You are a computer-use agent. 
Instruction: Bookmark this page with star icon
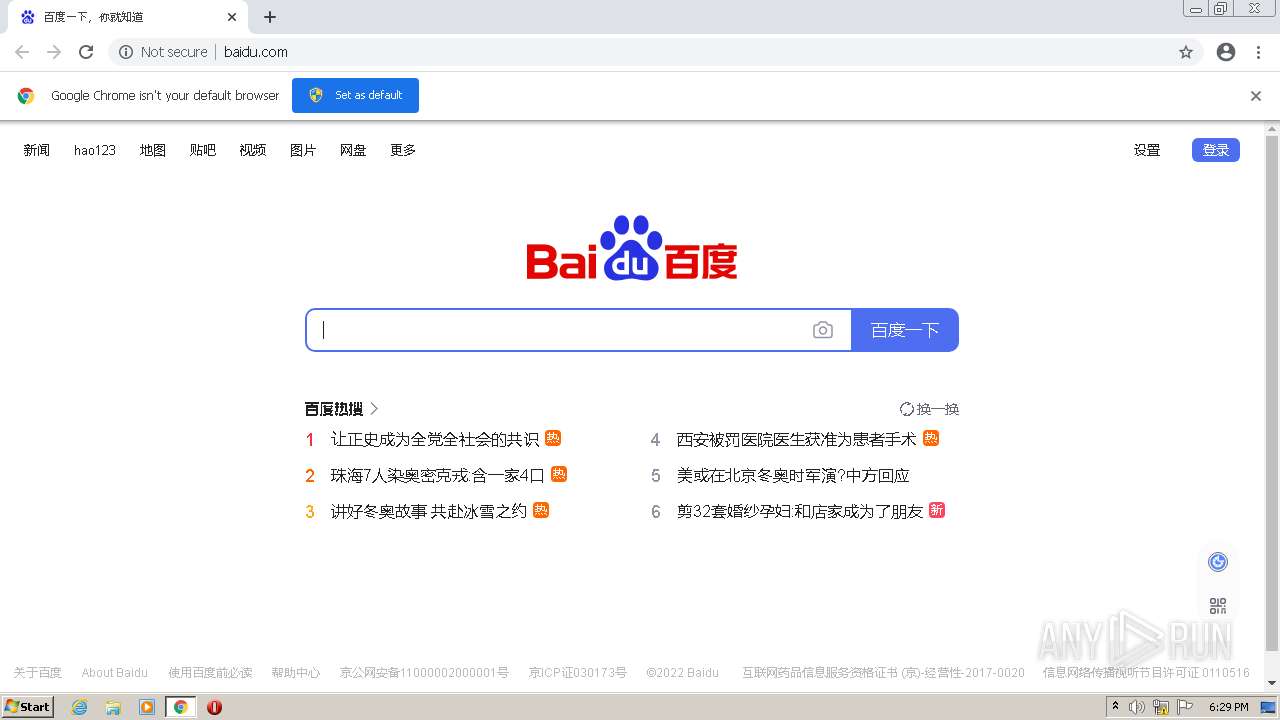click(1186, 52)
